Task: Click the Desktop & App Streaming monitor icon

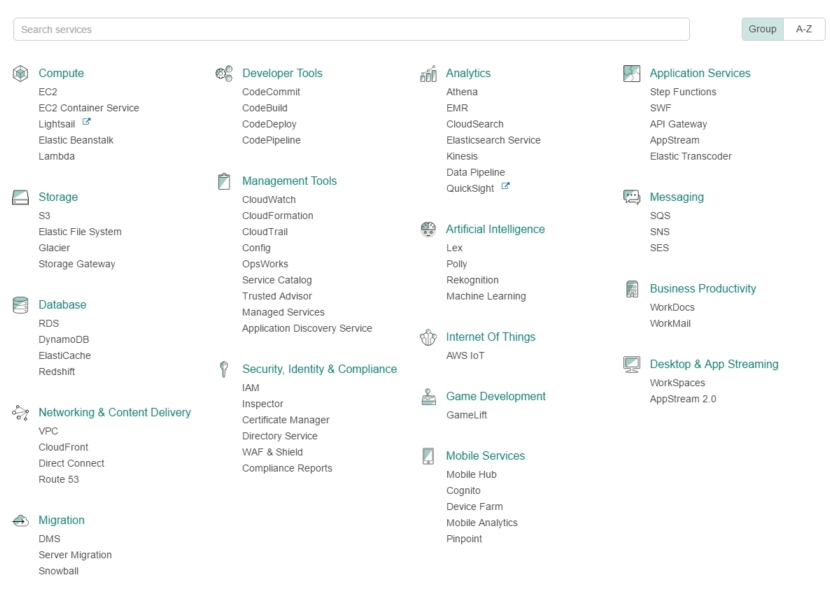Action: 631,365
